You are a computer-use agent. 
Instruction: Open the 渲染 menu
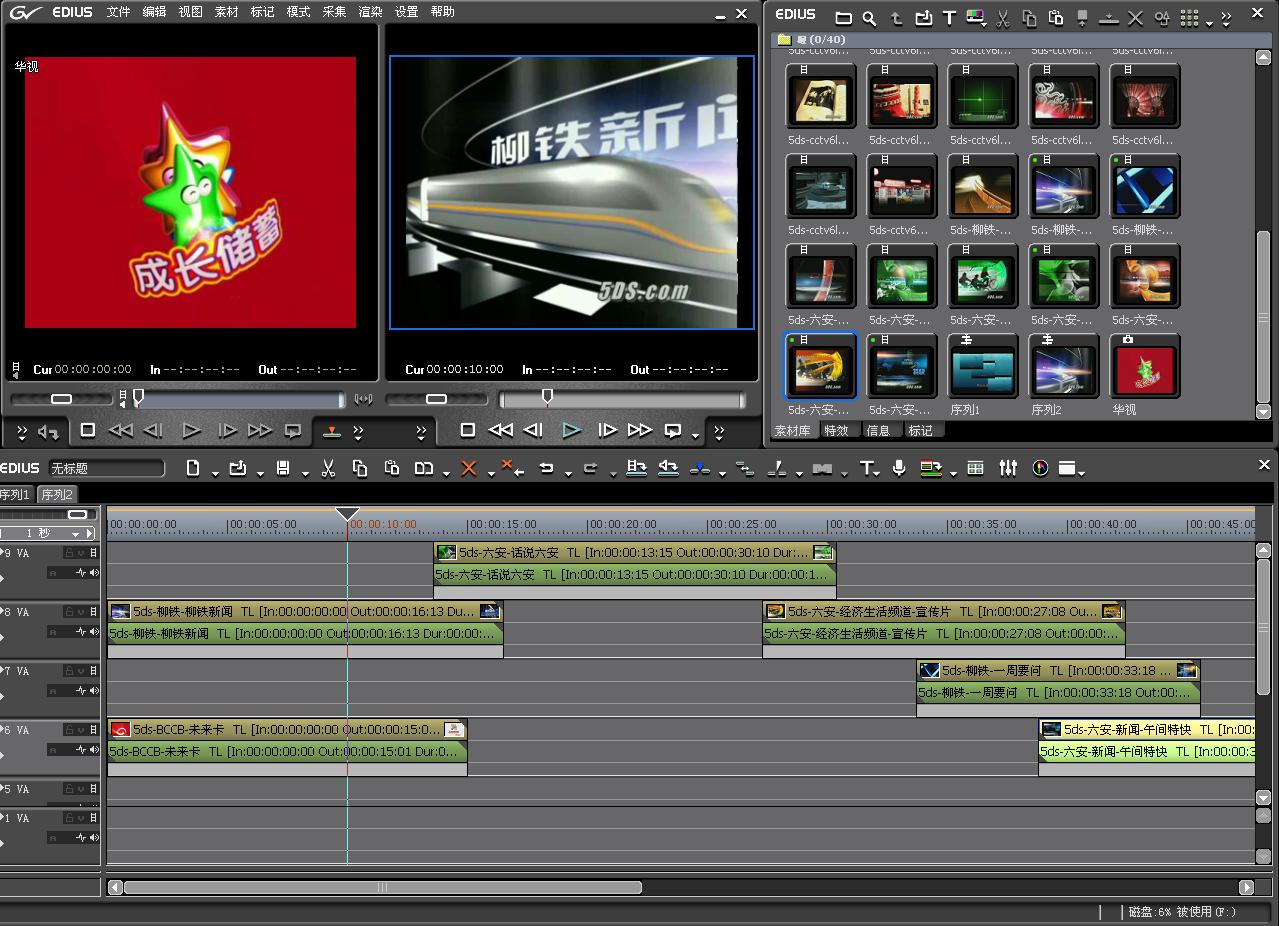370,12
